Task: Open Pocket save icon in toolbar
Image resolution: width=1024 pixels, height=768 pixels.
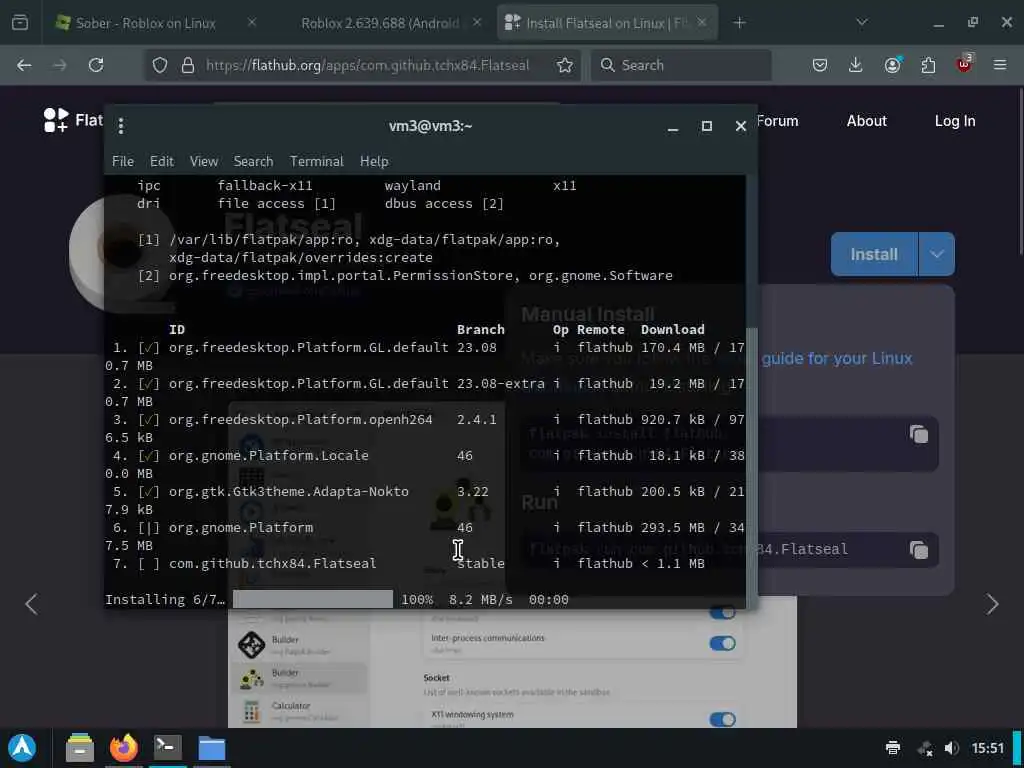Action: point(820,65)
